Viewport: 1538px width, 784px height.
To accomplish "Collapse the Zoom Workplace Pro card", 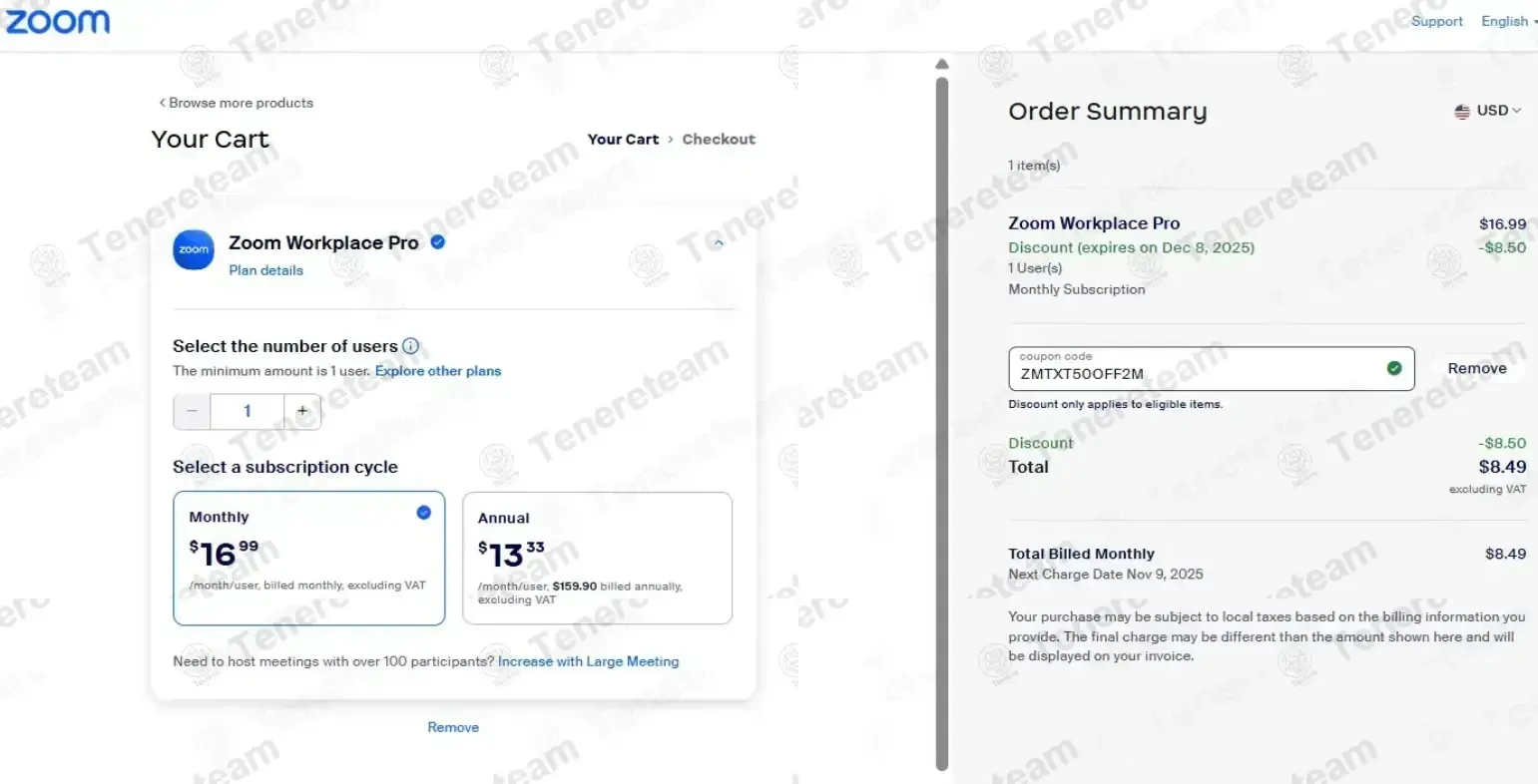I will tap(719, 243).
